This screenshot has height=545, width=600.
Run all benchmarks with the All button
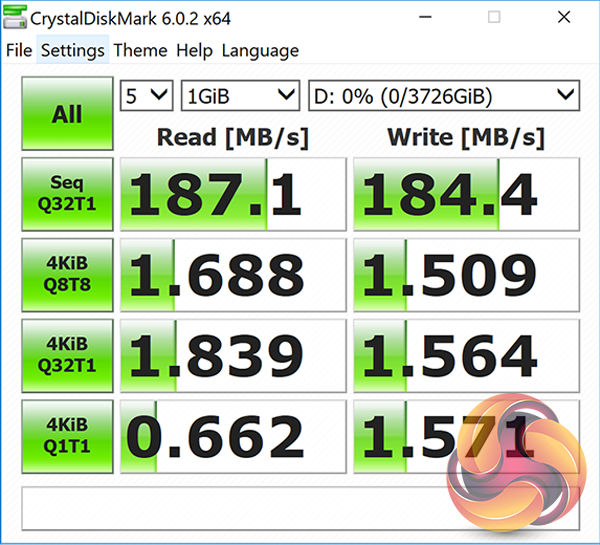(67, 113)
